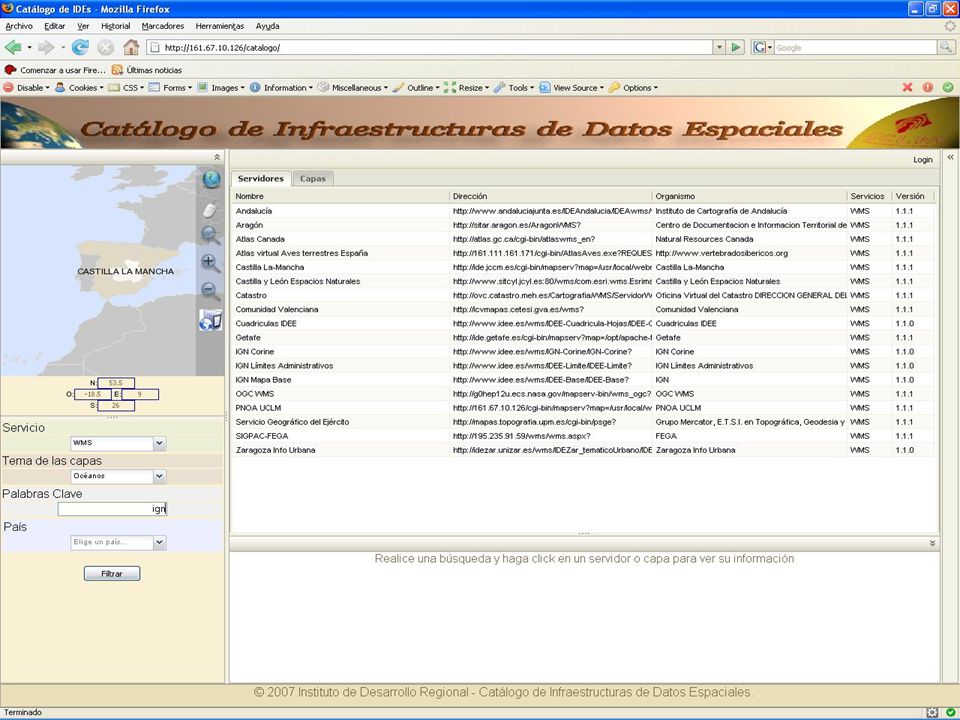Screen dimensions: 960x720
Task: Click the double chevron next to Login
Action: tap(950, 157)
